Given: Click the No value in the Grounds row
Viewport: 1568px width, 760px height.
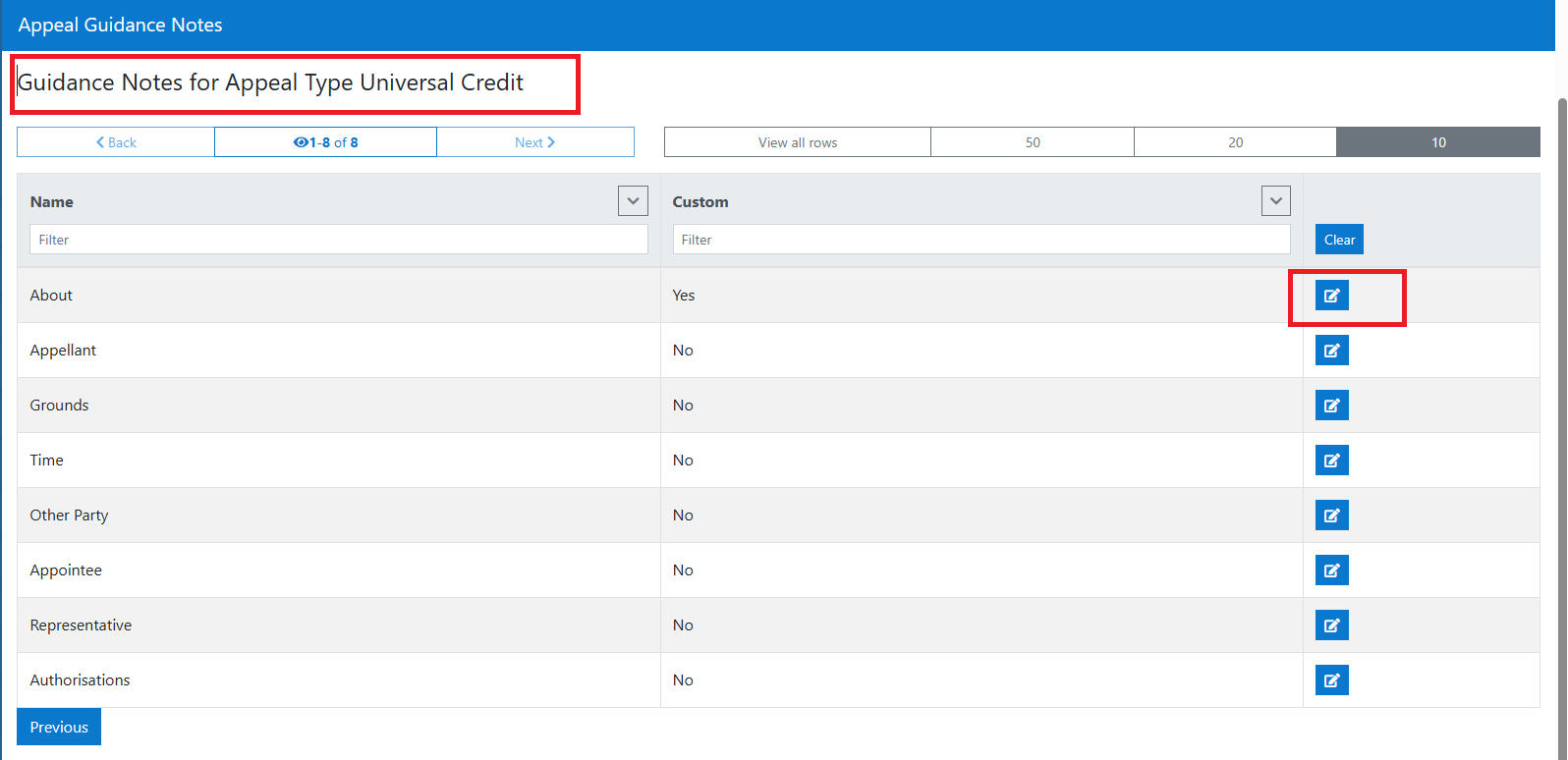Looking at the screenshot, I should click(683, 406).
